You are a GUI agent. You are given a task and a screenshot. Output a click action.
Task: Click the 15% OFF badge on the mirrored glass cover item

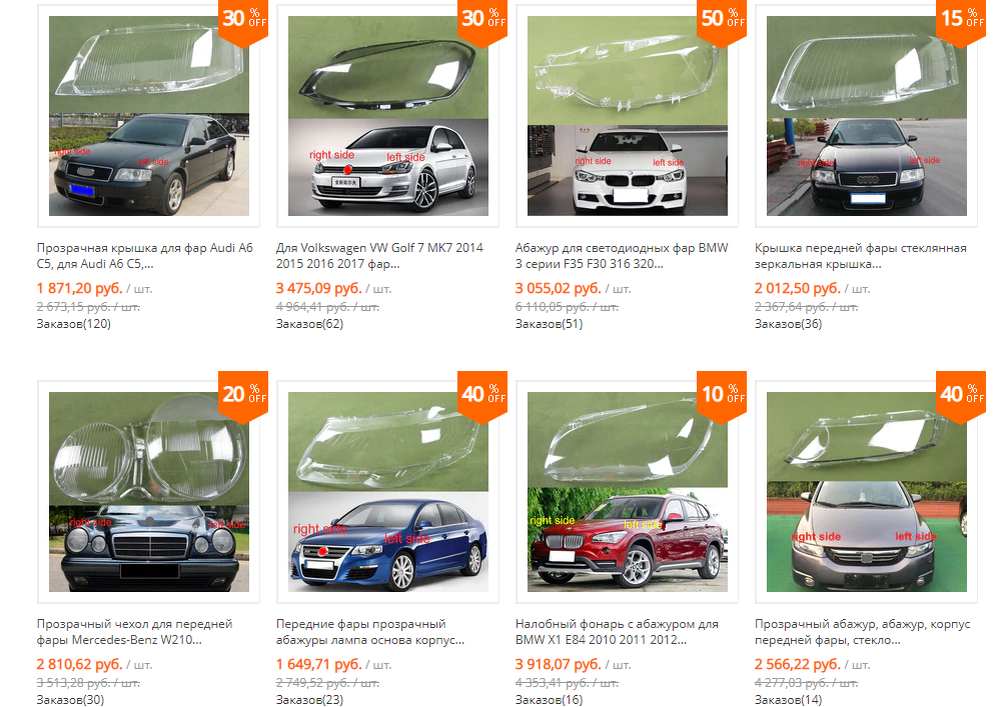click(961, 22)
